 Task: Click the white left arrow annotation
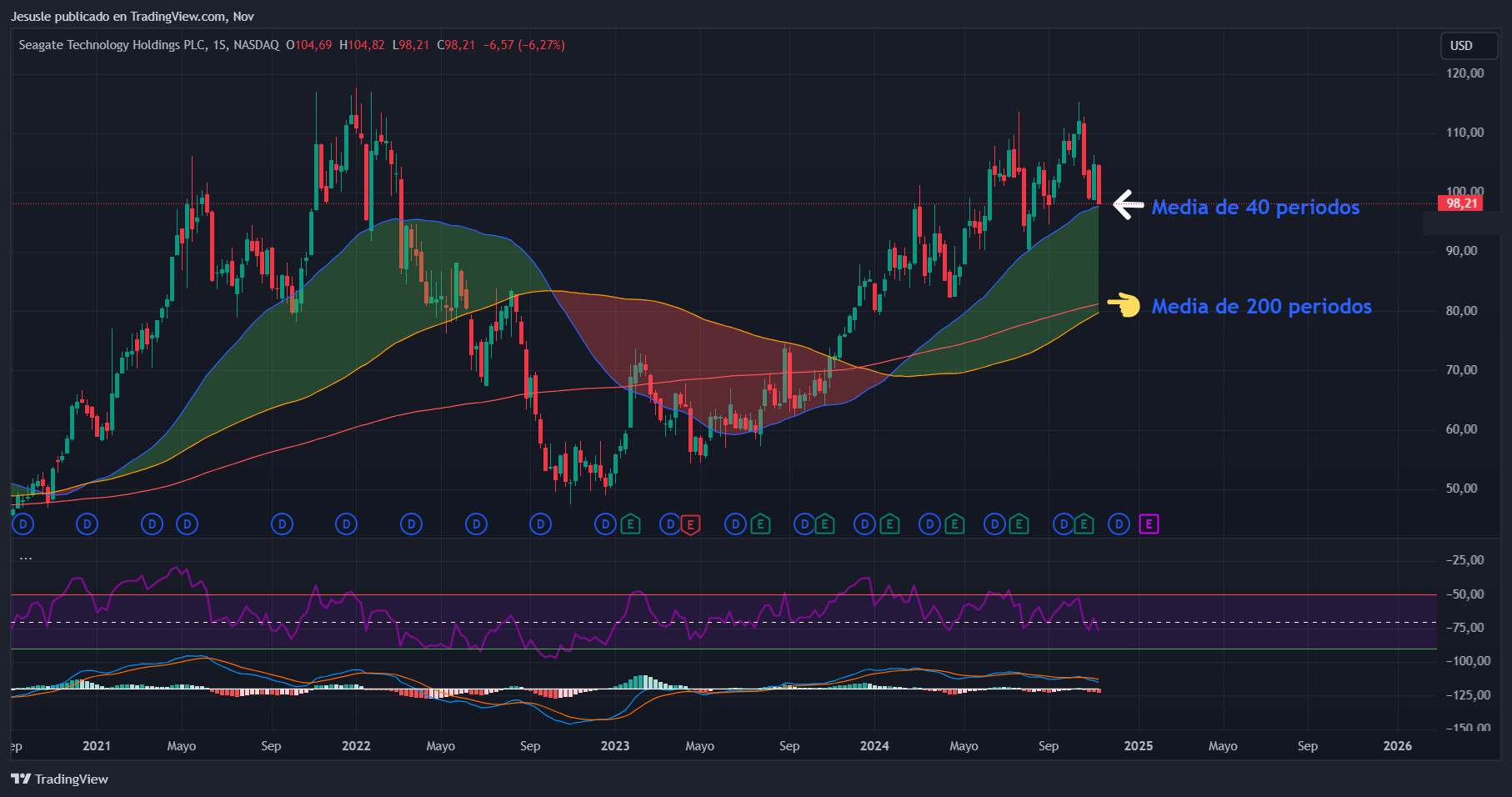(1128, 204)
